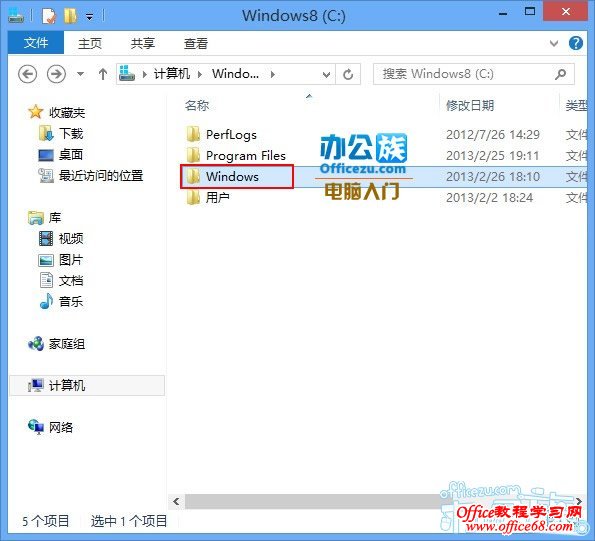Select 库 in the navigation pane
Image resolution: width=595 pixels, height=541 pixels.
pos(55,218)
